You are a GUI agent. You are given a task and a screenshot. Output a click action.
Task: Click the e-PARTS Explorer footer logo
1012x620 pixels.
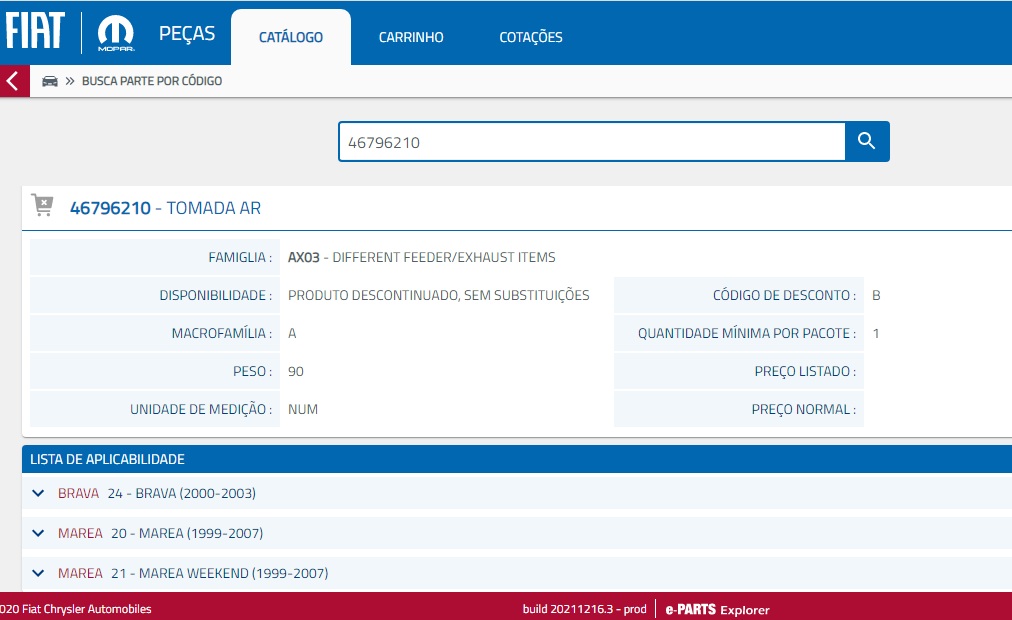tap(717, 609)
